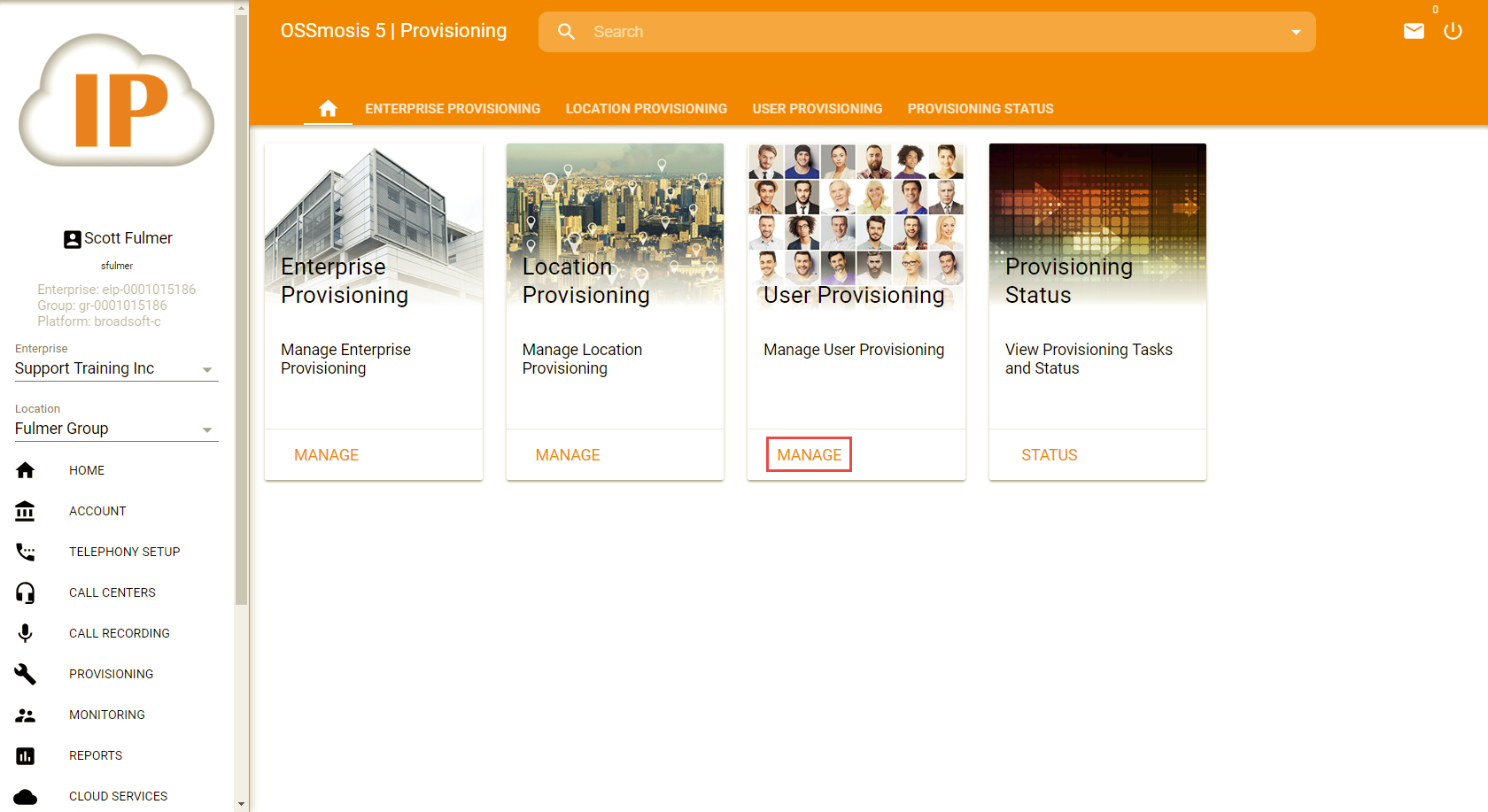Click the Telephony Setup phone icon
1488x812 pixels.
point(26,552)
